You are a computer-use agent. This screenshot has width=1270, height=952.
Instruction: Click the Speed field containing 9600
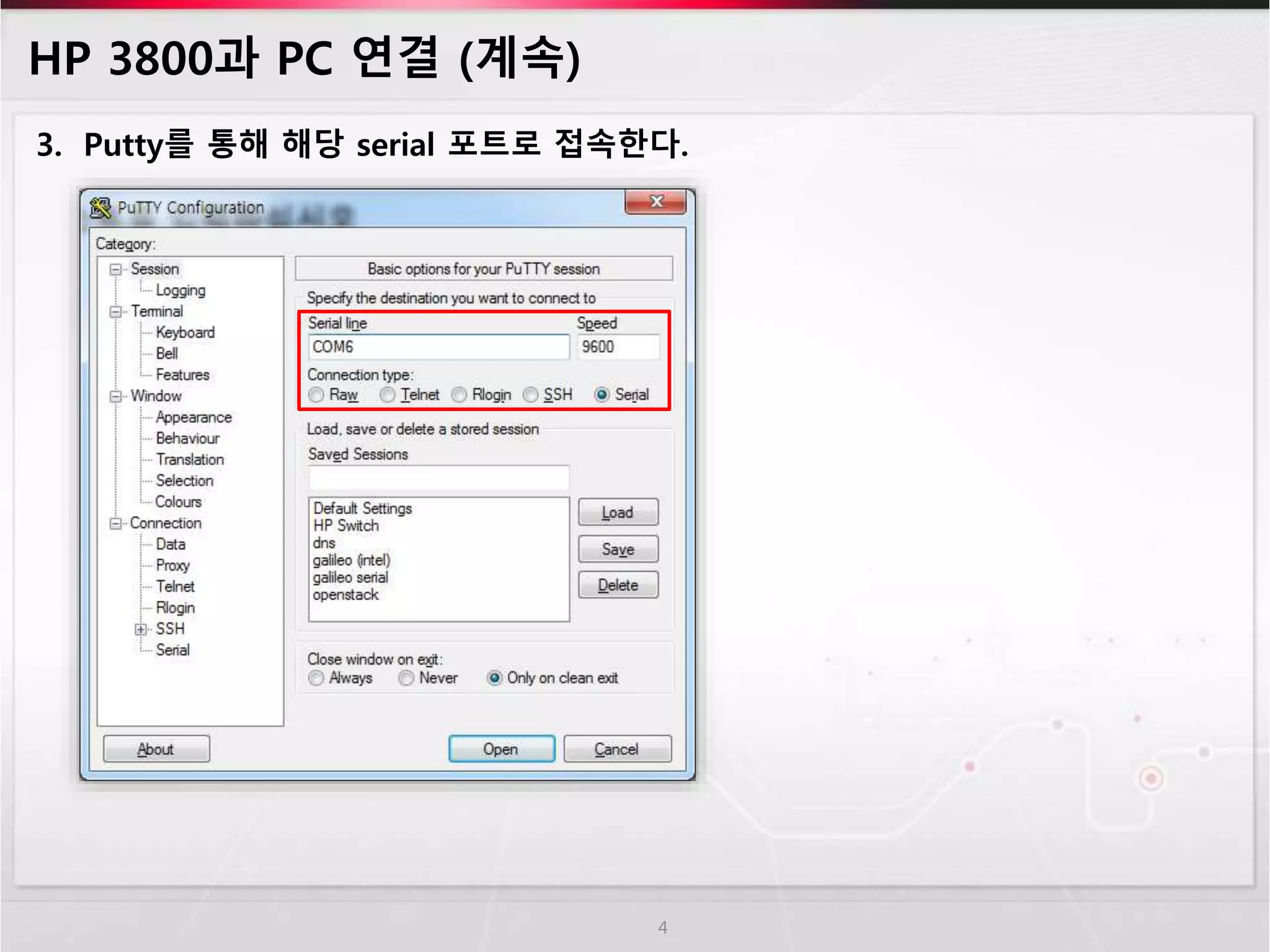618,347
